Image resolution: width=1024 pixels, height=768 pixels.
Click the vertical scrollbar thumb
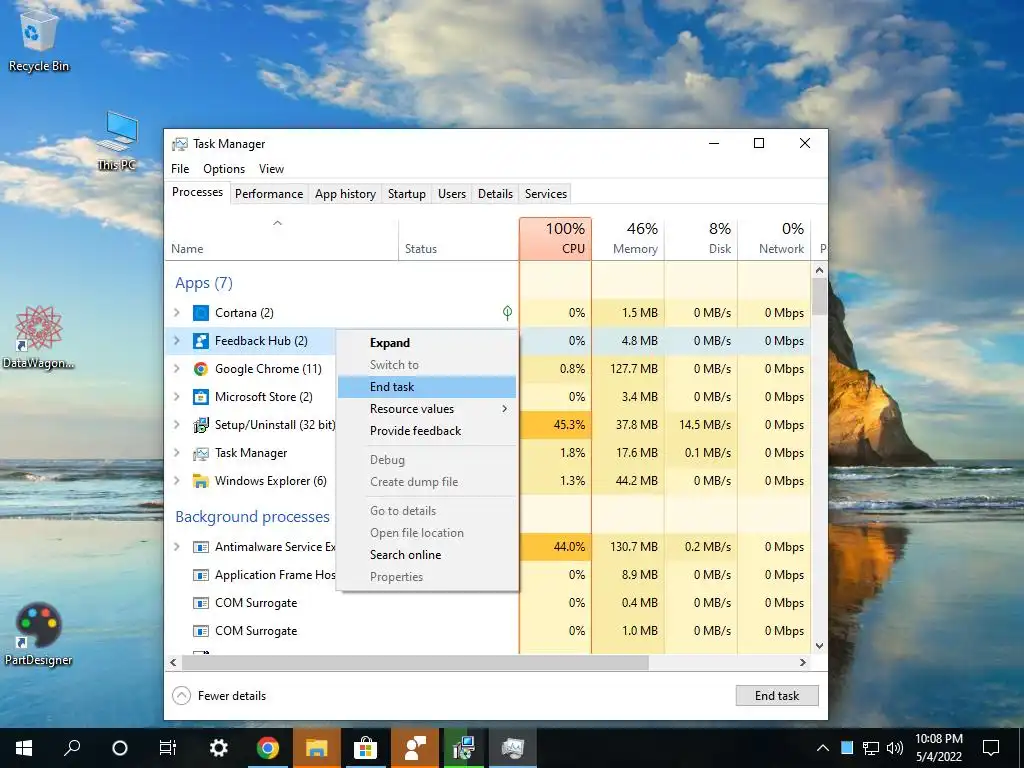click(820, 297)
